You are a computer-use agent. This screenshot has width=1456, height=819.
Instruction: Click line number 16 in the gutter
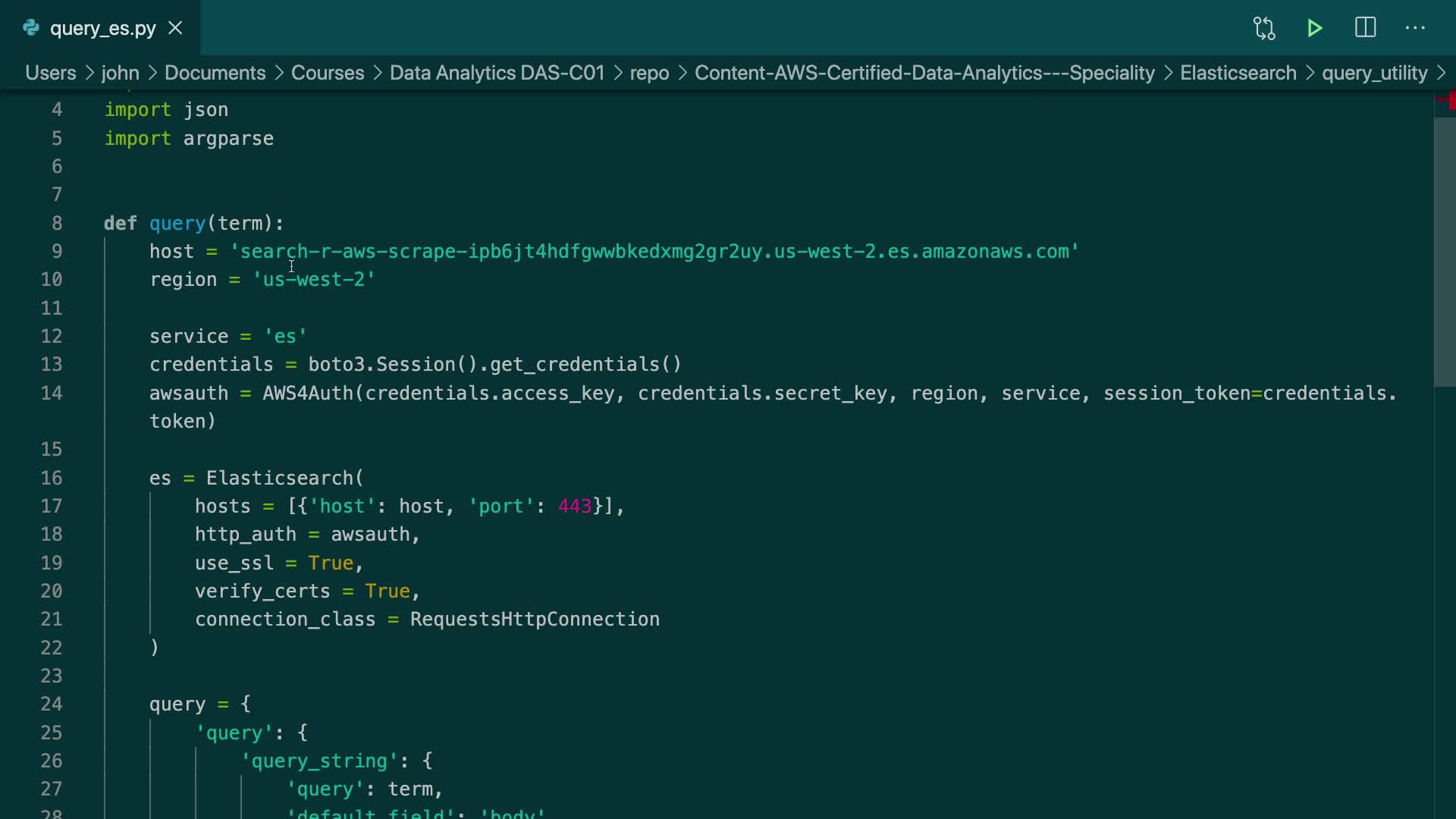click(52, 479)
